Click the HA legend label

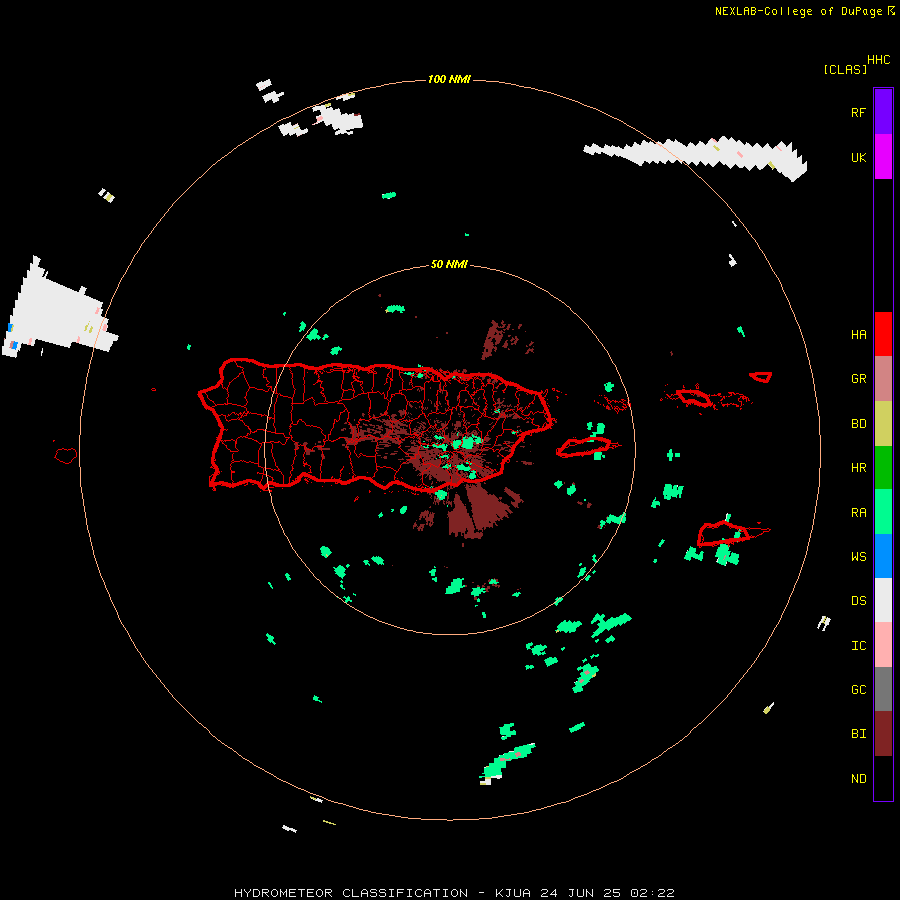(x=858, y=335)
